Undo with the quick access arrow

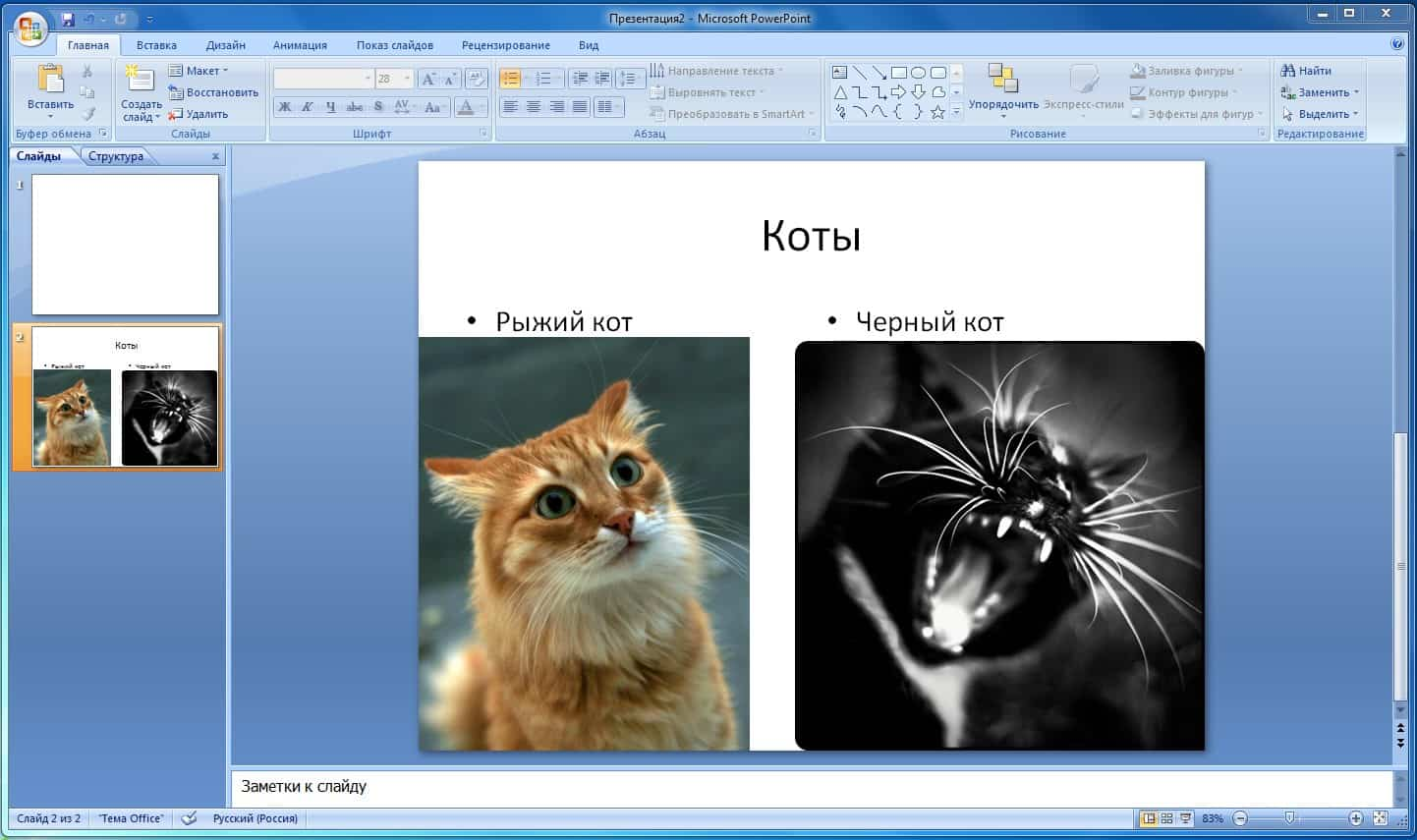pos(89,19)
